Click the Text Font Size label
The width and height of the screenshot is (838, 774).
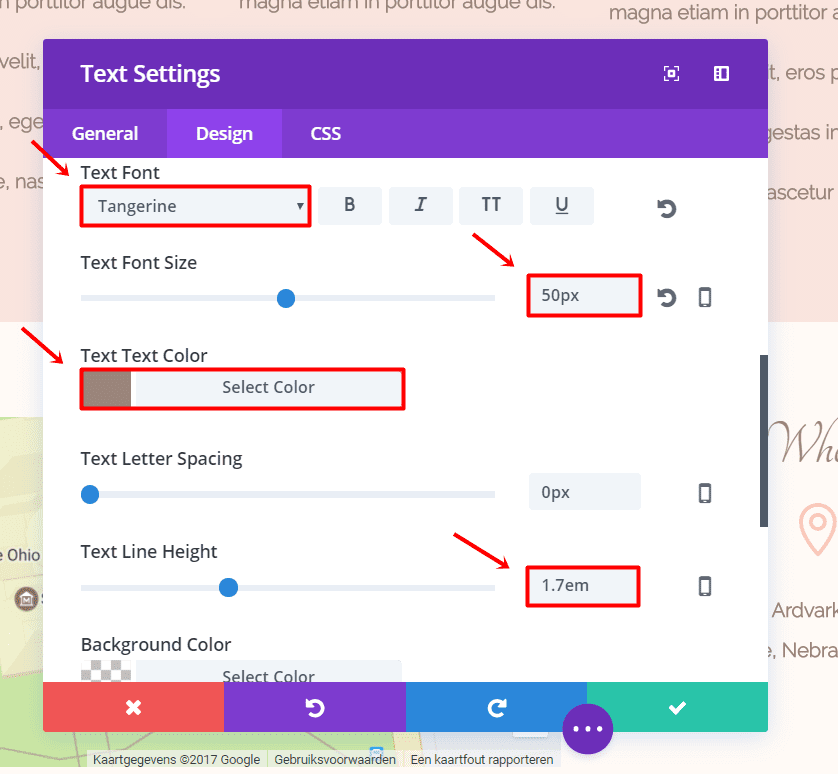138,262
